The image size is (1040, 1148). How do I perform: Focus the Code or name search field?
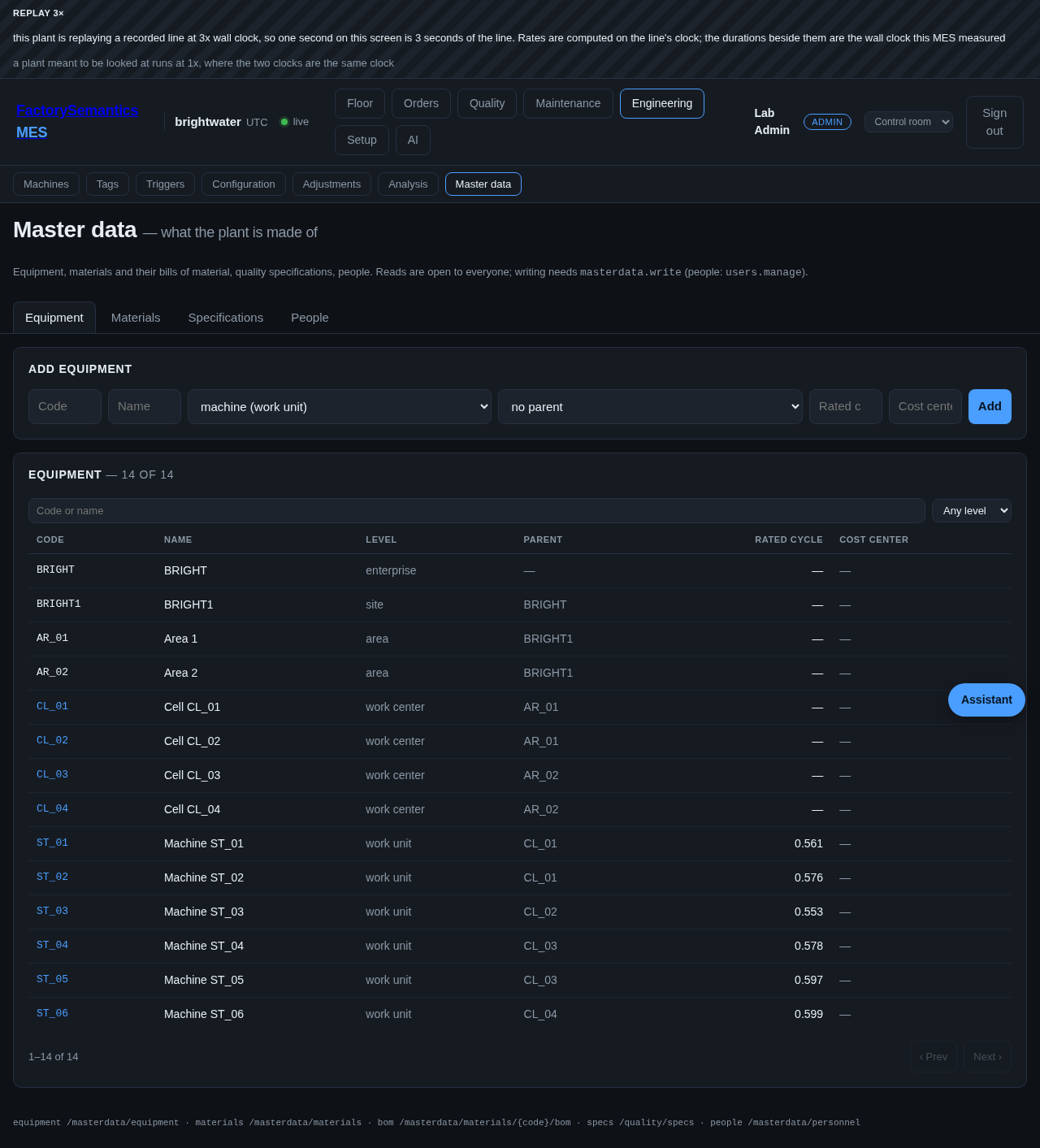click(477, 510)
